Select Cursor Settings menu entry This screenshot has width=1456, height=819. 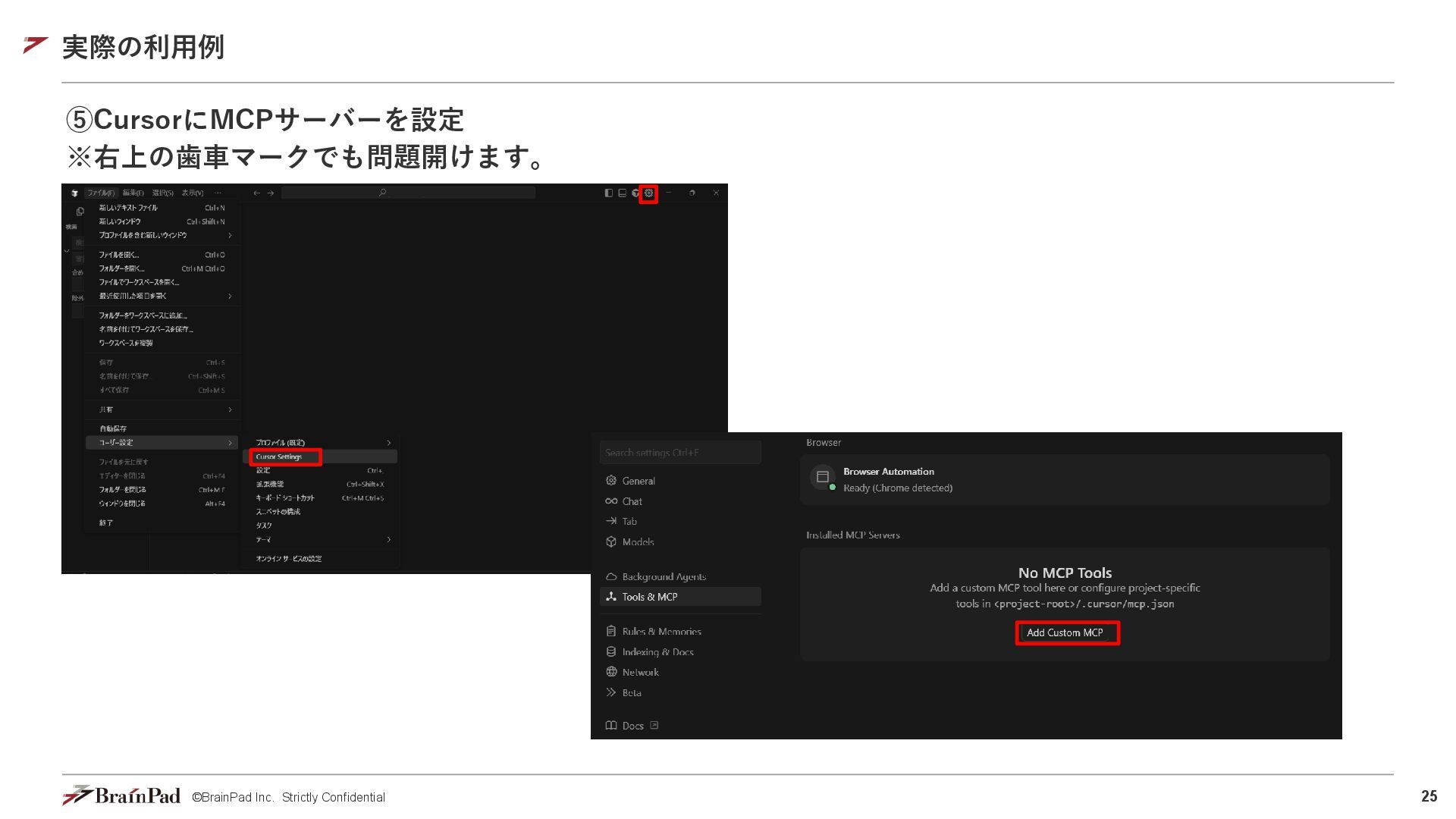[x=279, y=457]
